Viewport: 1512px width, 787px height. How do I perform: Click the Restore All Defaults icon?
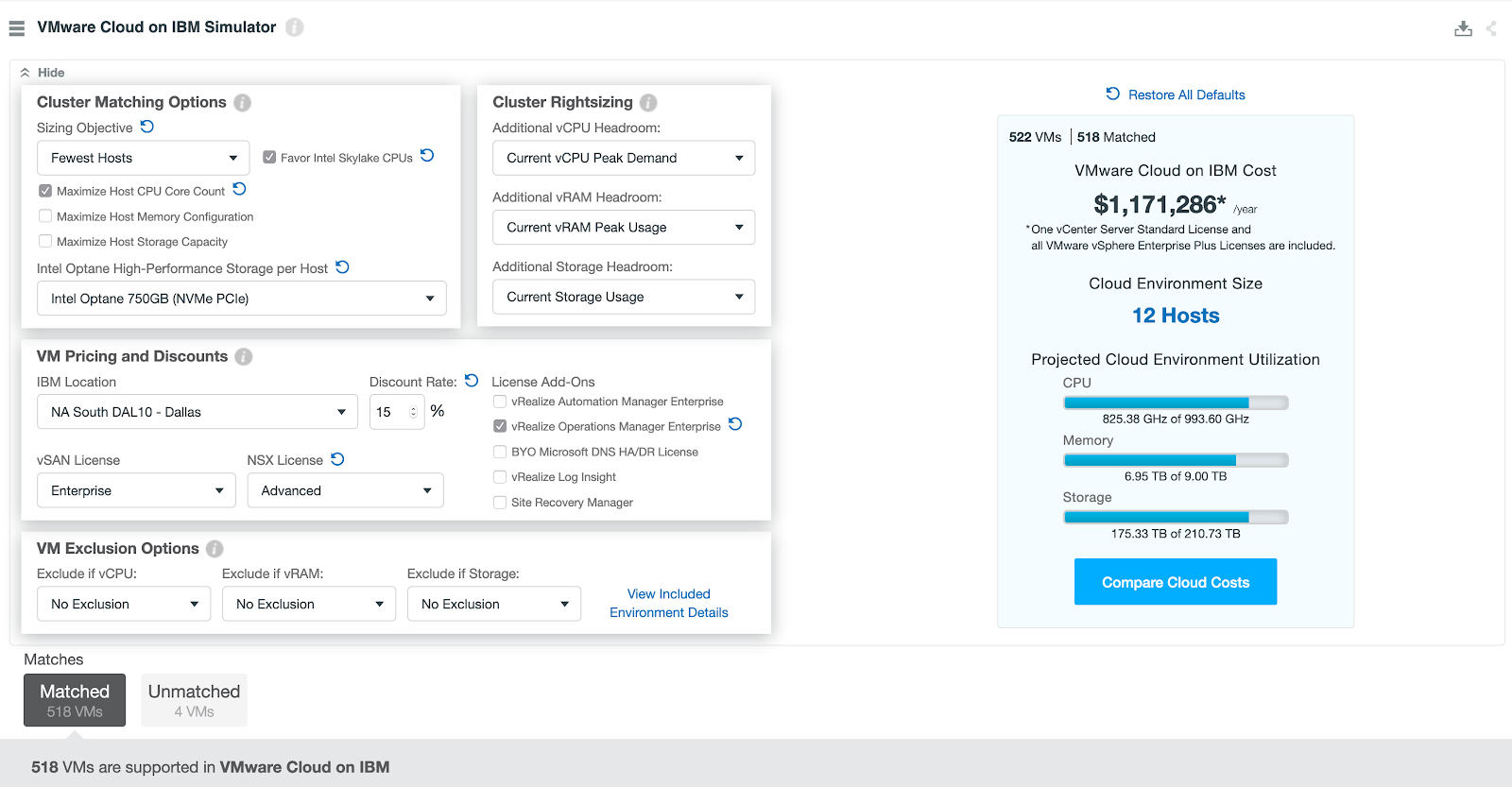click(x=1113, y=94)
